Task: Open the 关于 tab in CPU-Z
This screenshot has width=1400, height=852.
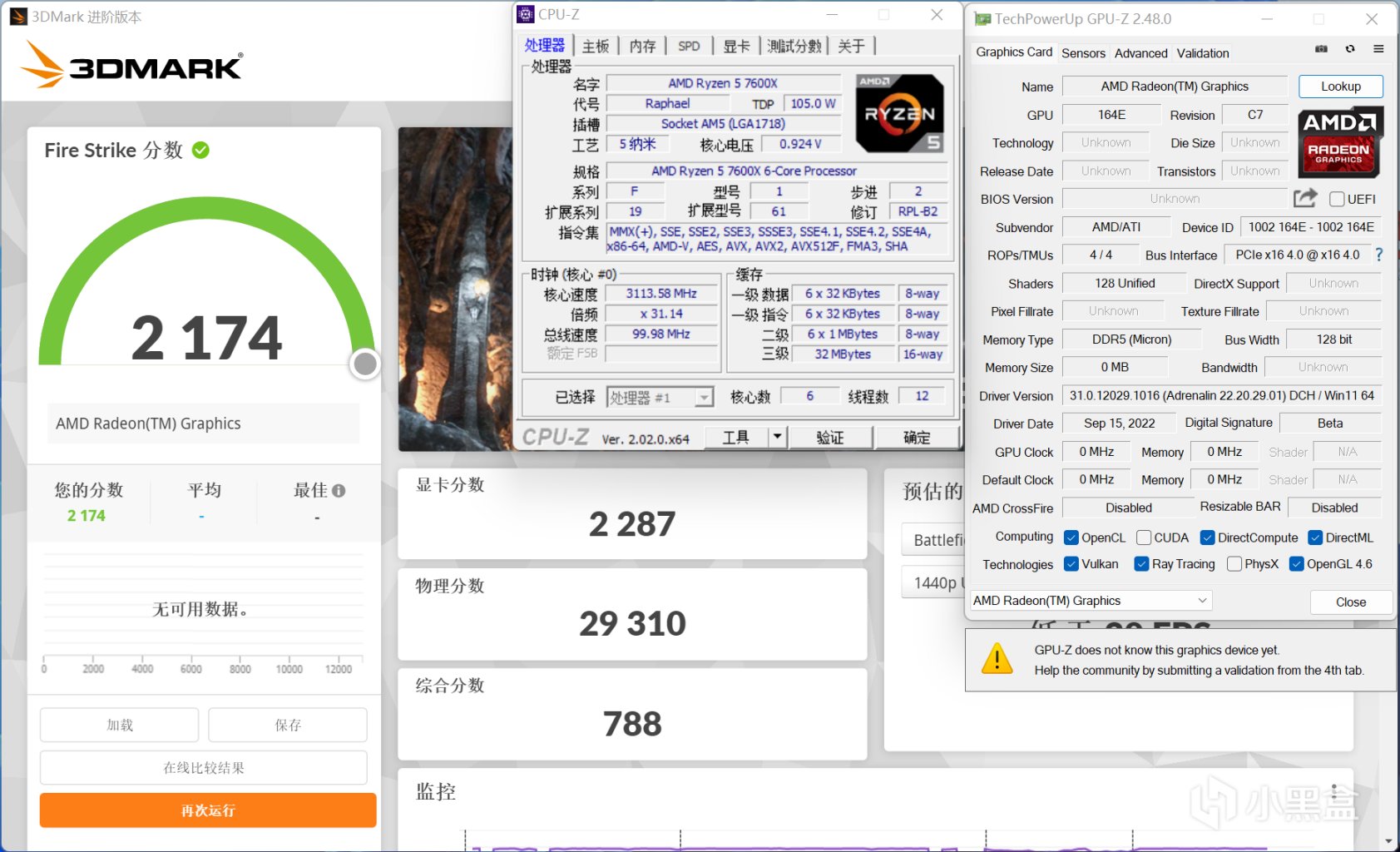Action: [x=851, y=46]
